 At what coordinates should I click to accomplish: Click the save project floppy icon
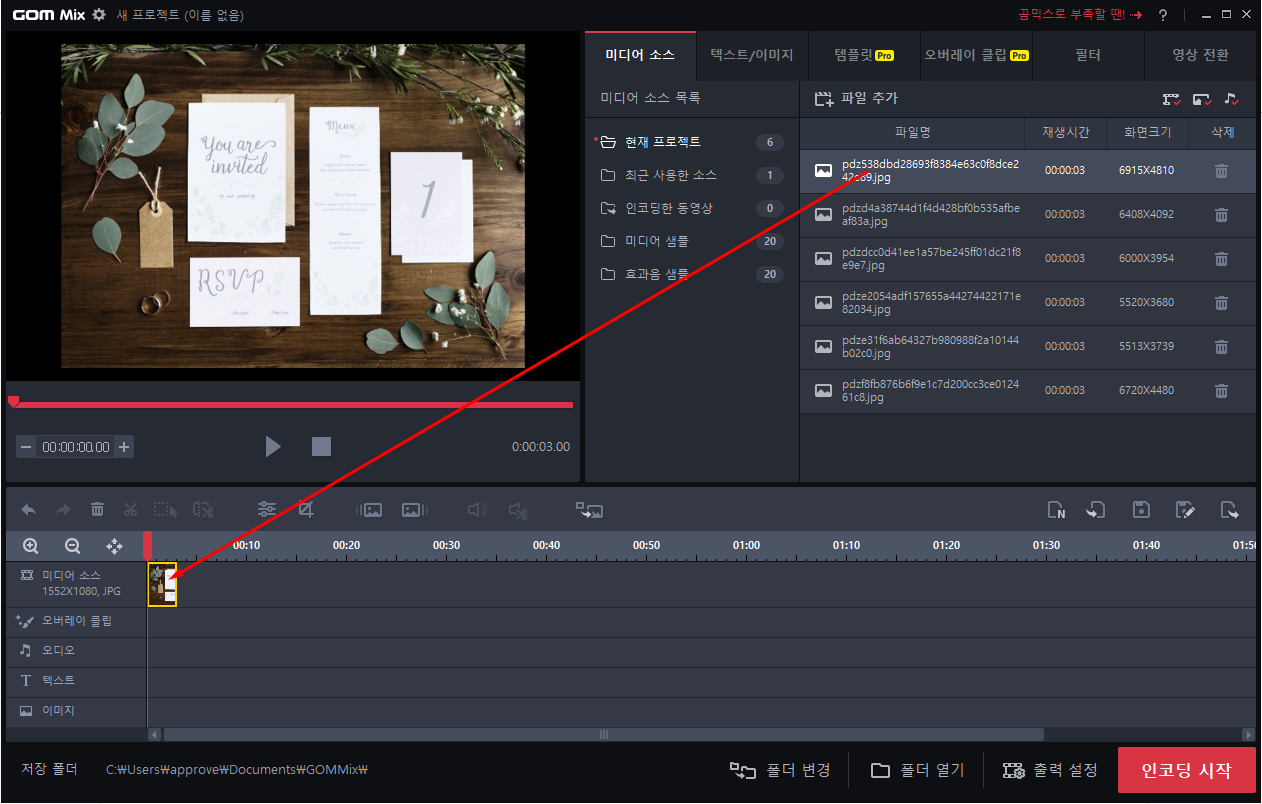(x=1141, y=510)
